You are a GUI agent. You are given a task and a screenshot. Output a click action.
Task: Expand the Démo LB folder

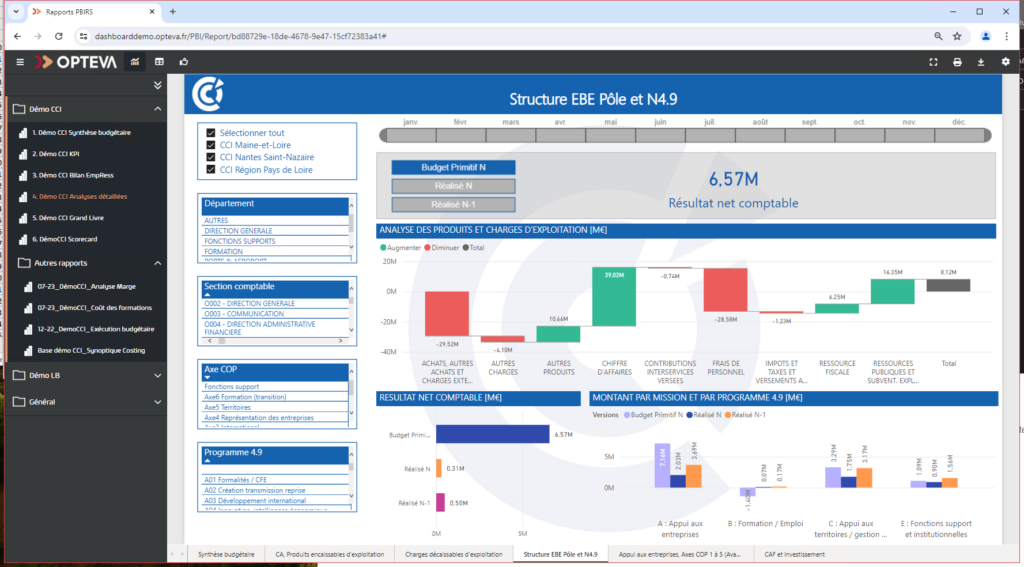point(157,375)
